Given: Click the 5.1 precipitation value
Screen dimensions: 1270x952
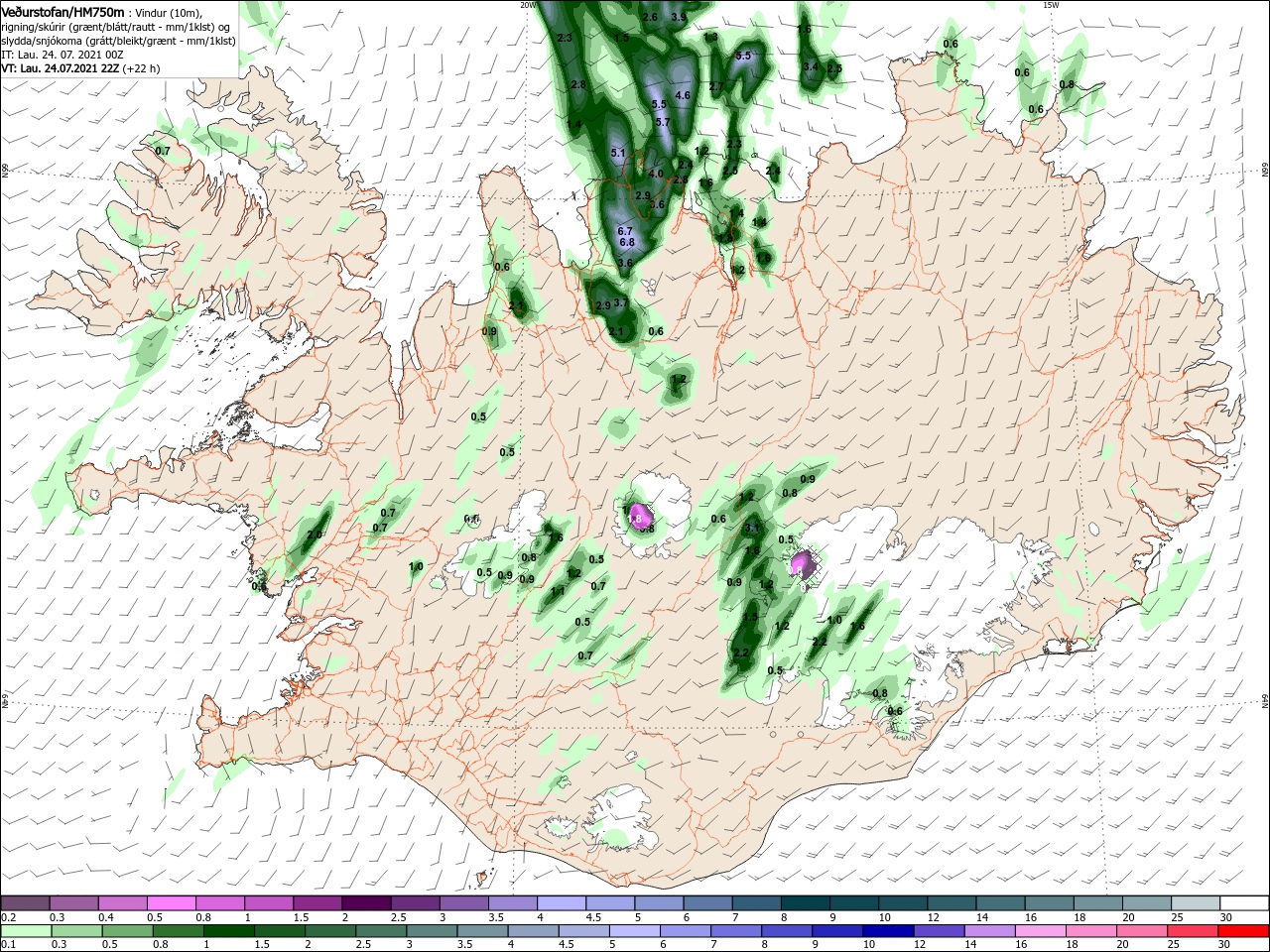Looking at the screenshot, I should pyautogui.click(x=618, y=153).
